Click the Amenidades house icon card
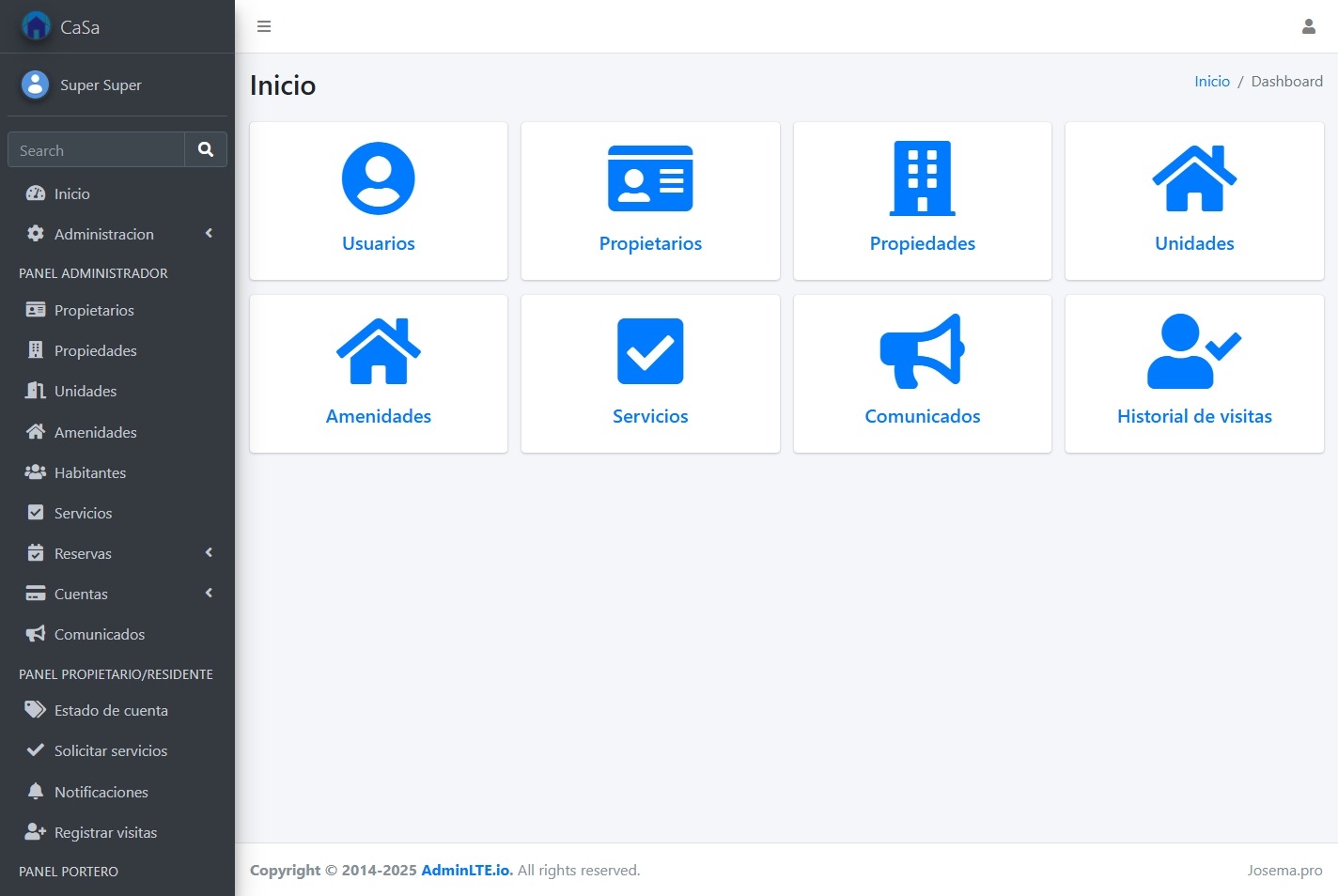 coord(378,373)
